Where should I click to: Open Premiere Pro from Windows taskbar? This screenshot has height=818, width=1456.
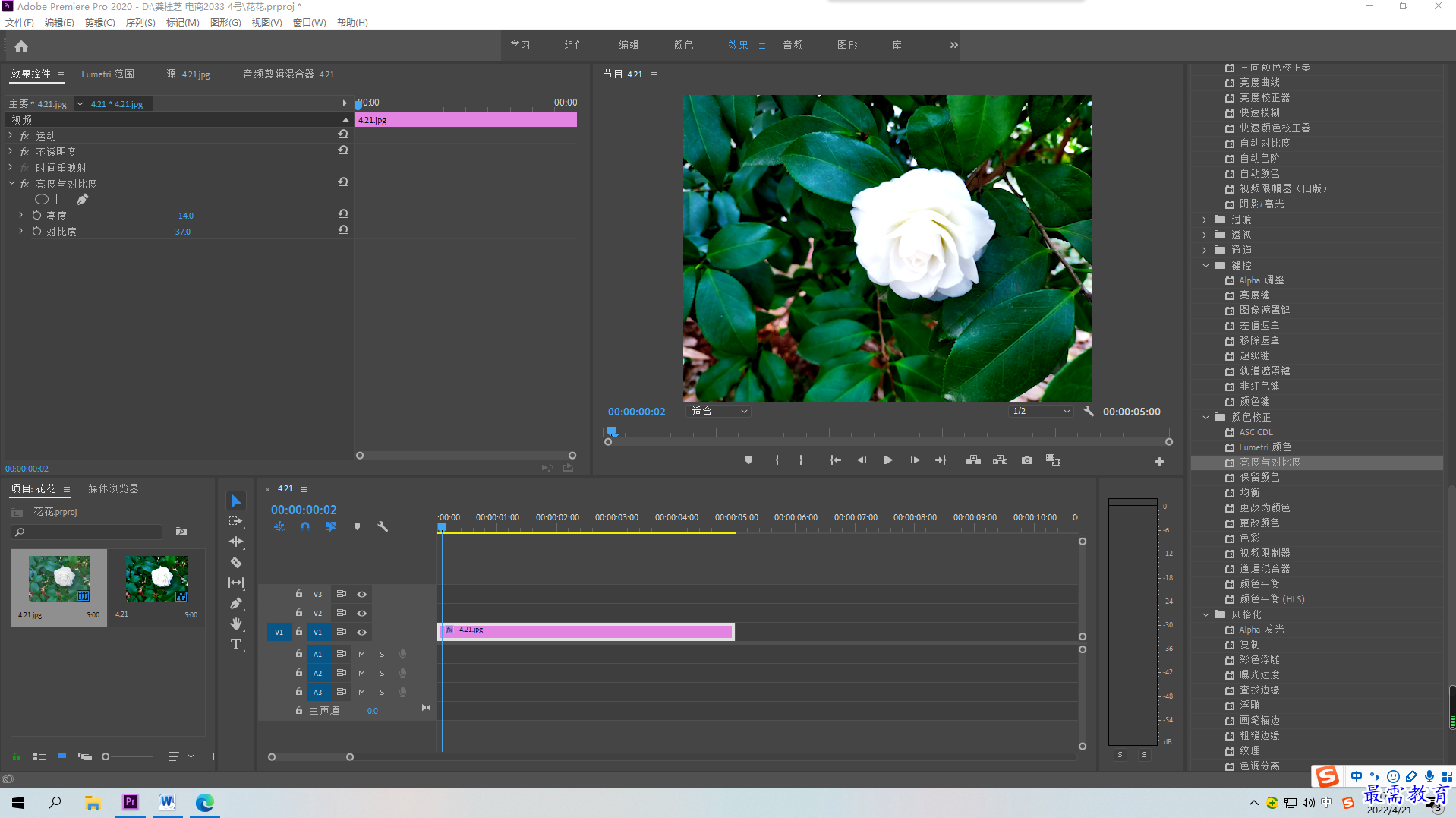(x=131, y=802)
